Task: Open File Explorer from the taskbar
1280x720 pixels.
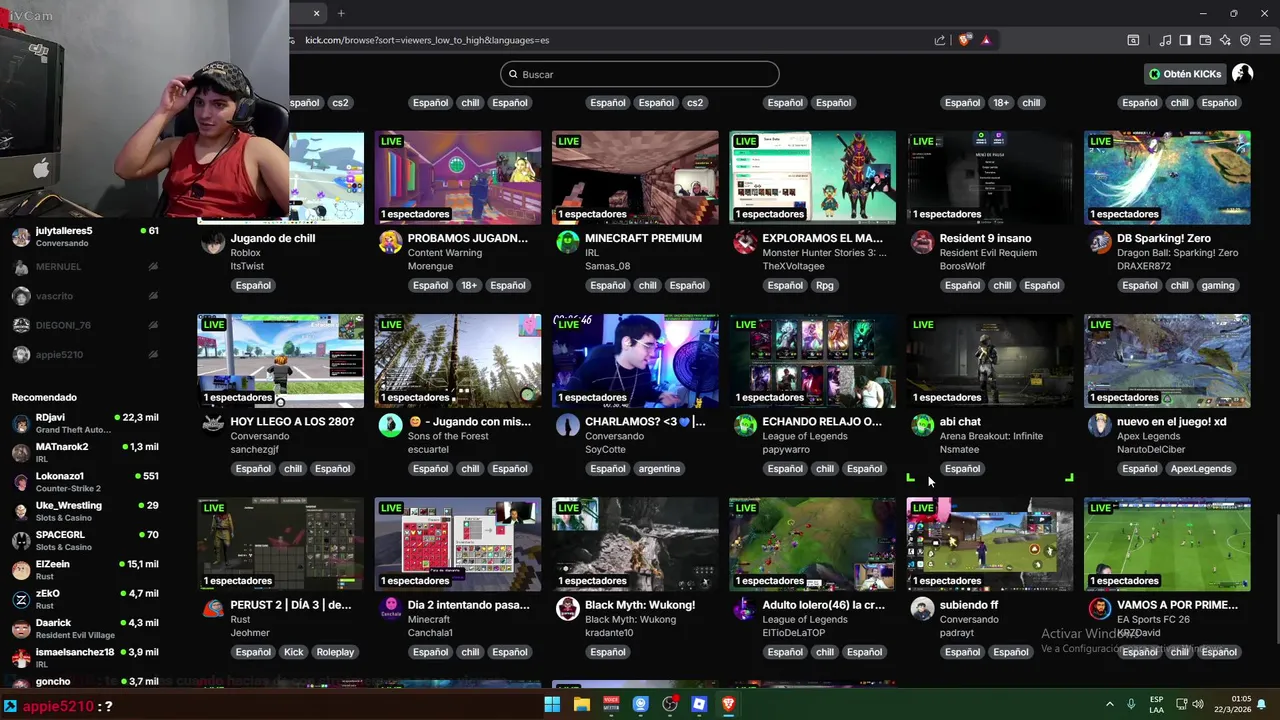Action: click(x=582, y=704)
